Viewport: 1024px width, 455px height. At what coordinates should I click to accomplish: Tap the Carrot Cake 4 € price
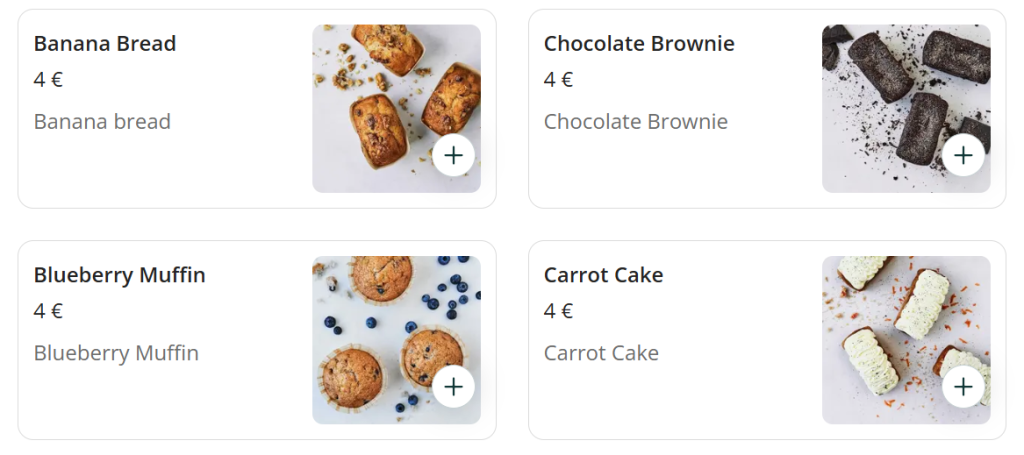pos(558,311)
